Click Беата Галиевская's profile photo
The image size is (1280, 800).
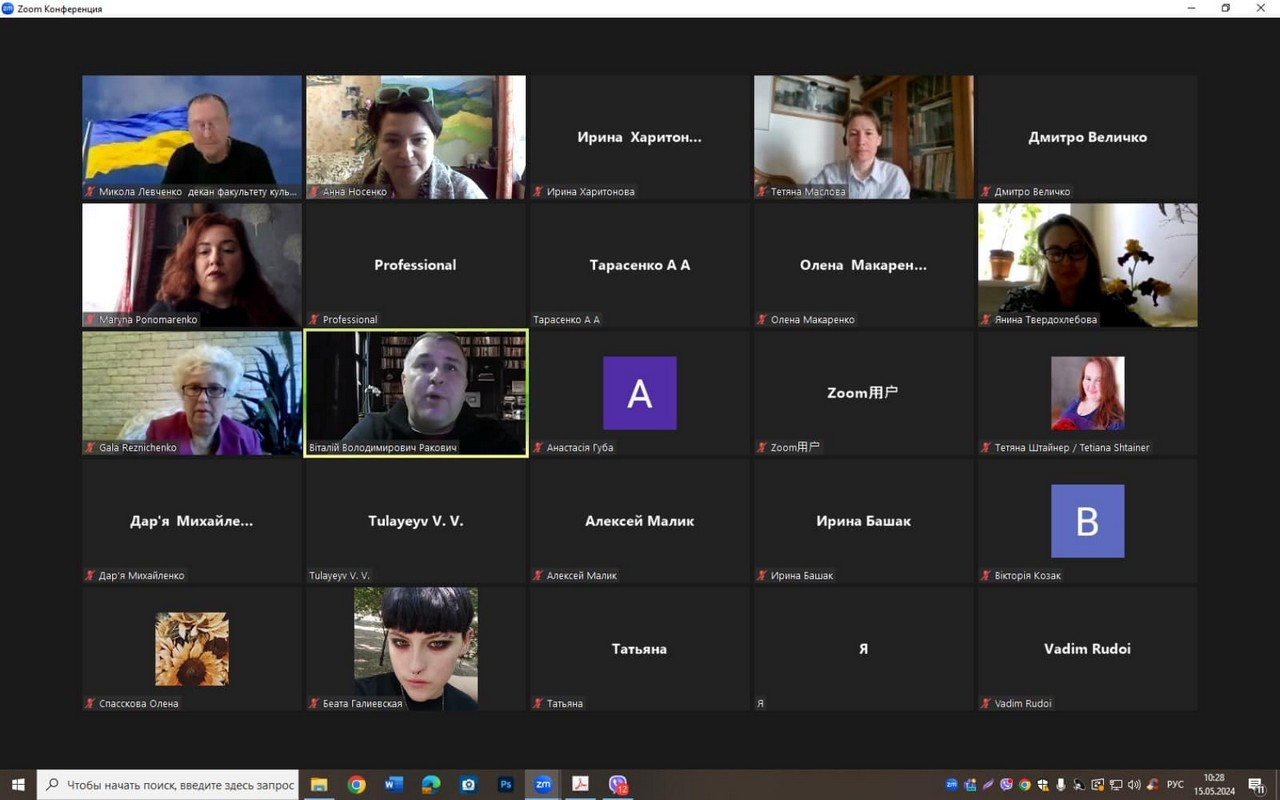(x=416, y=649)
